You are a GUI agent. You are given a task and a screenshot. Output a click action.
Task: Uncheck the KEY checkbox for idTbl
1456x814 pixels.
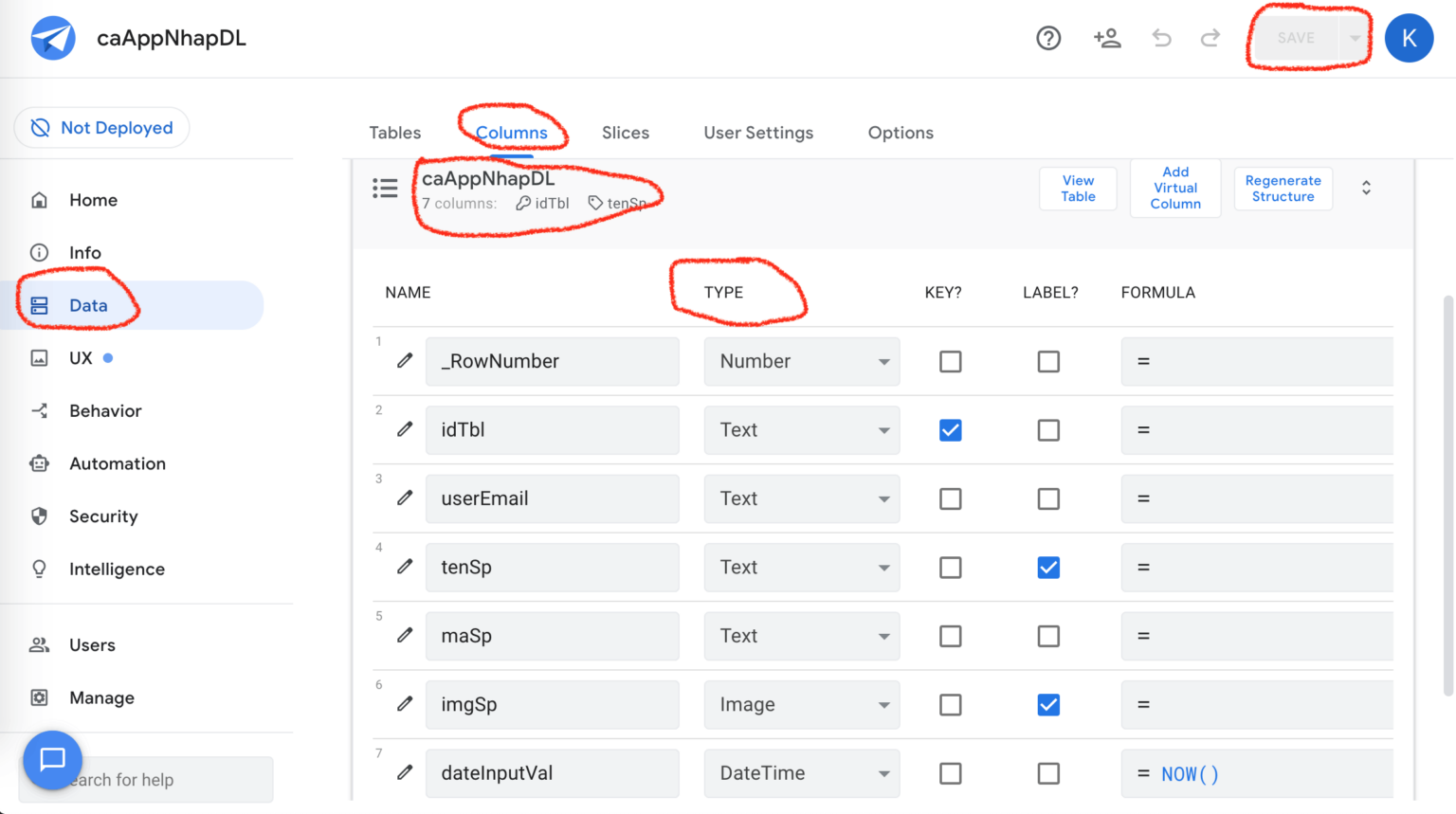click(951, 429)
